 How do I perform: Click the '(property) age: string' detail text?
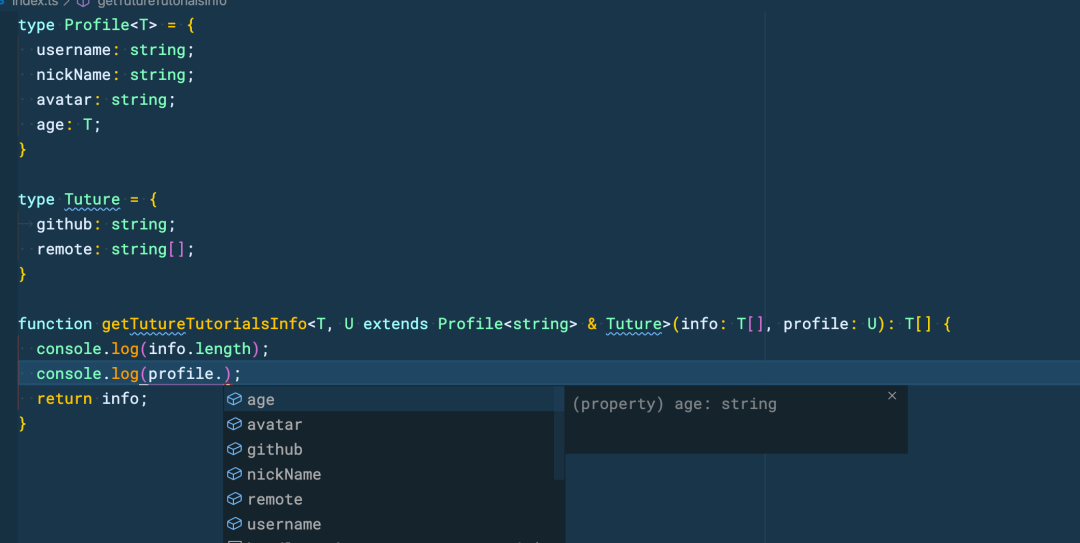(x=674, y=404)
